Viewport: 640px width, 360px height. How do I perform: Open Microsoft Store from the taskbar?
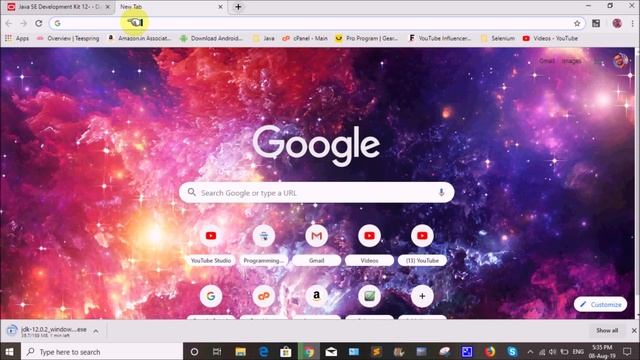coord(286,351)
